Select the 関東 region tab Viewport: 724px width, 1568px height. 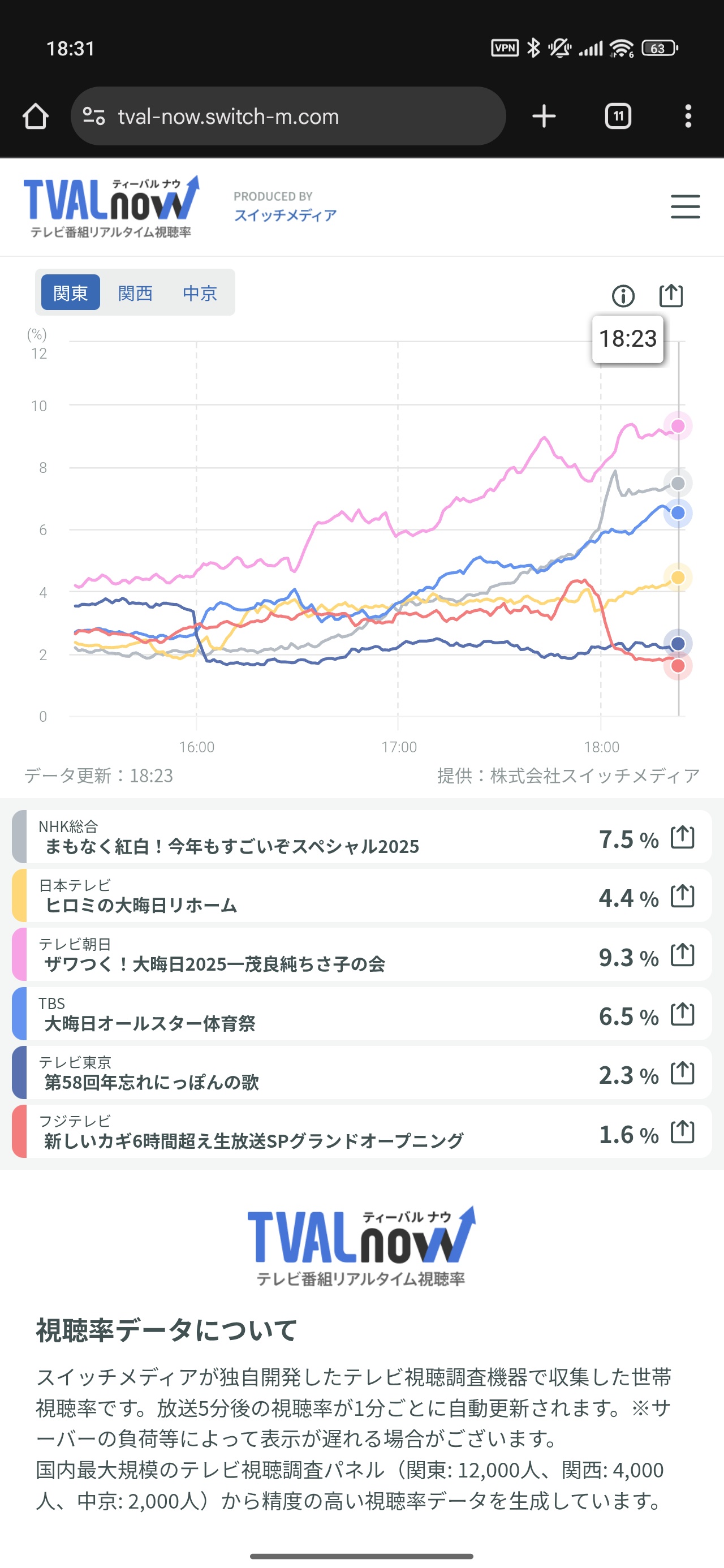coord(71,293)
